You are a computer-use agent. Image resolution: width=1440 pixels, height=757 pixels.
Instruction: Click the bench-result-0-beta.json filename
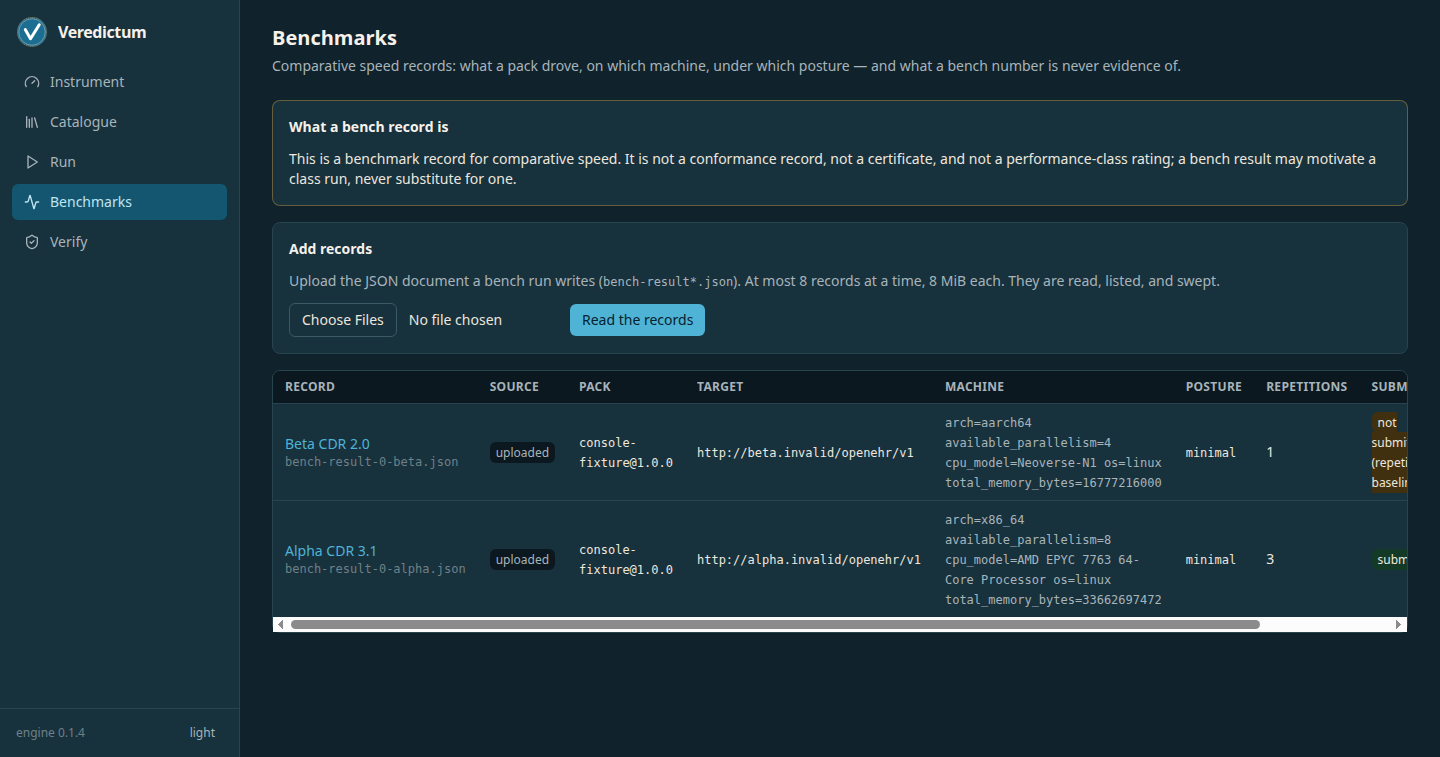pos(372,462)
